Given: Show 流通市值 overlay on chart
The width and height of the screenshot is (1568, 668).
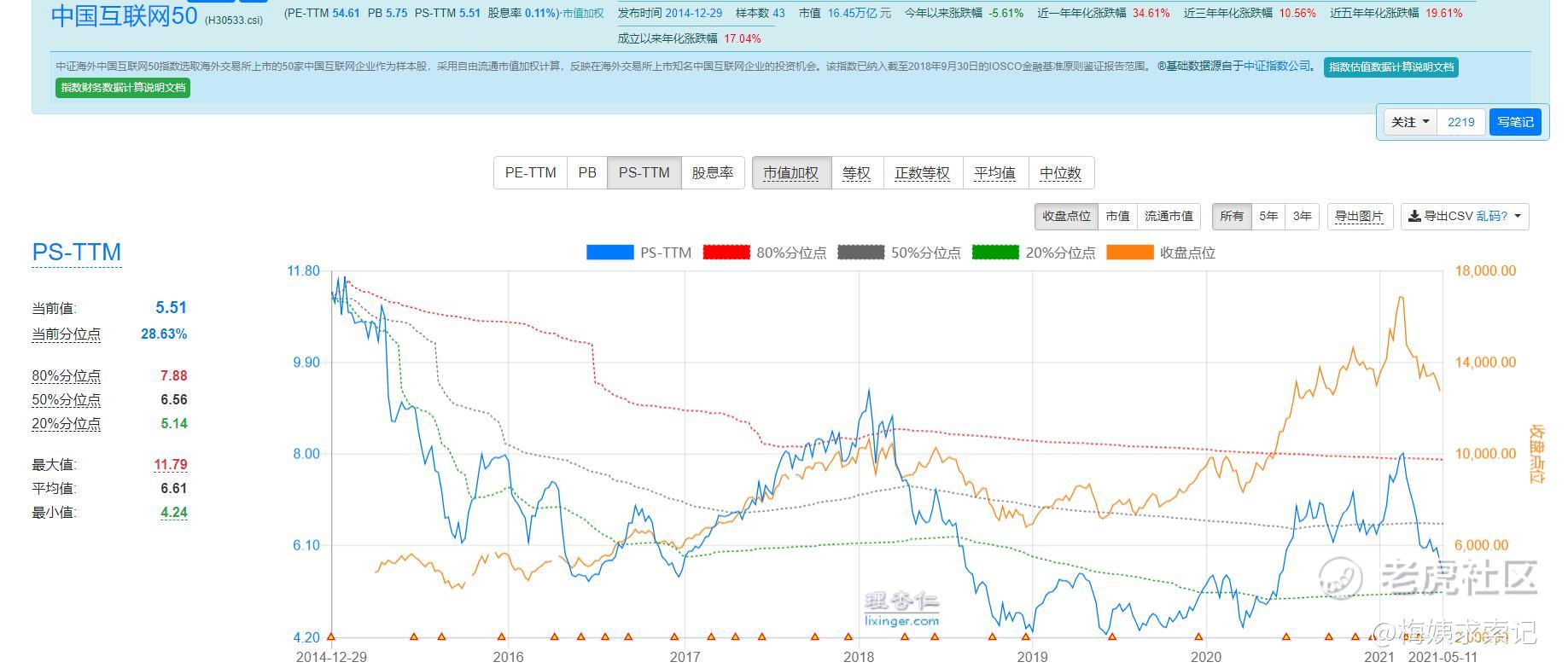Looking at the screenshot, I should (x=1169, y=217).
